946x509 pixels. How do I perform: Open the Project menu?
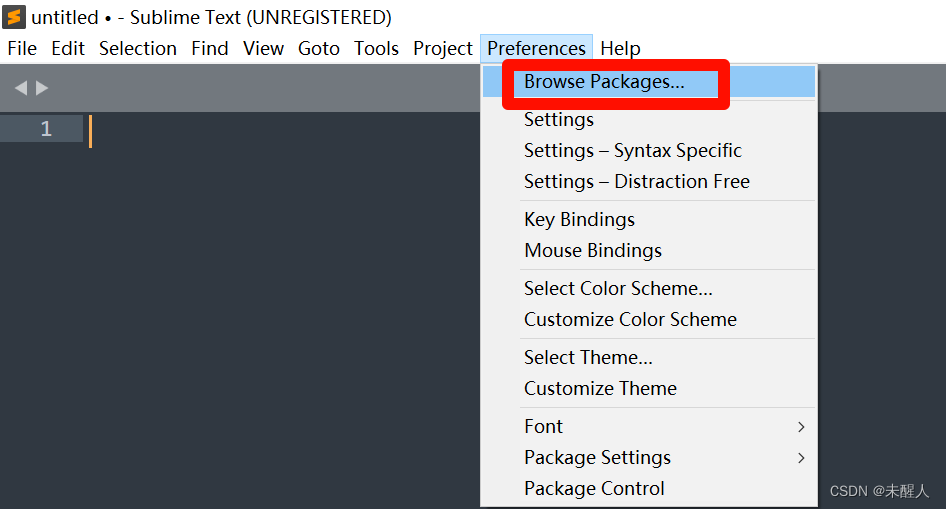tap(442, 48)
